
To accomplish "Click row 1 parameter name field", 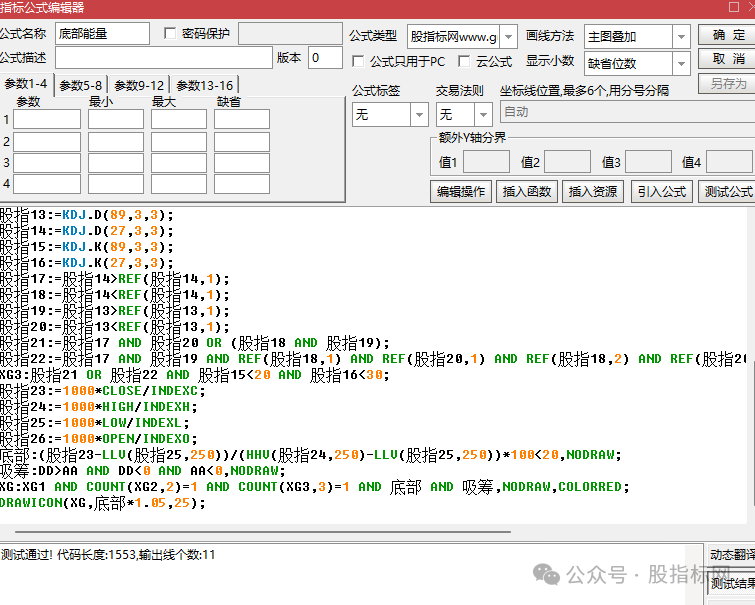I will pos(47,119).
